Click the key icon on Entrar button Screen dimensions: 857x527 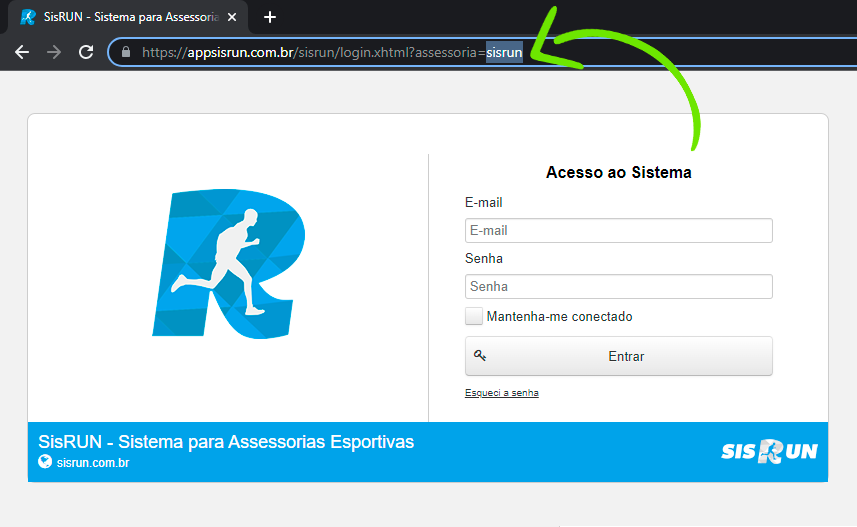pyautogui.click(x=479, y=355)
